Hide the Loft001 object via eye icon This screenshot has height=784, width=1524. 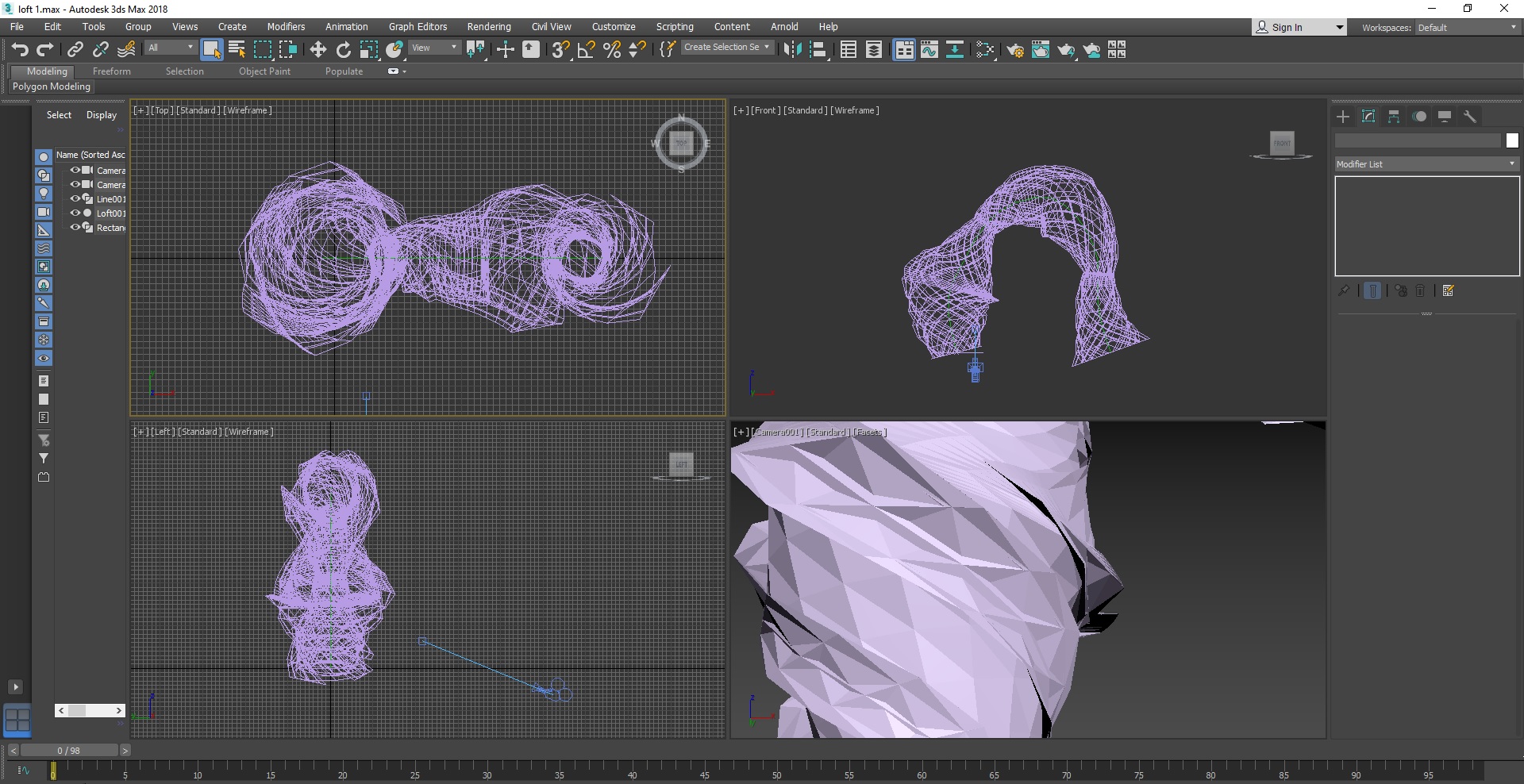[75, 213]
